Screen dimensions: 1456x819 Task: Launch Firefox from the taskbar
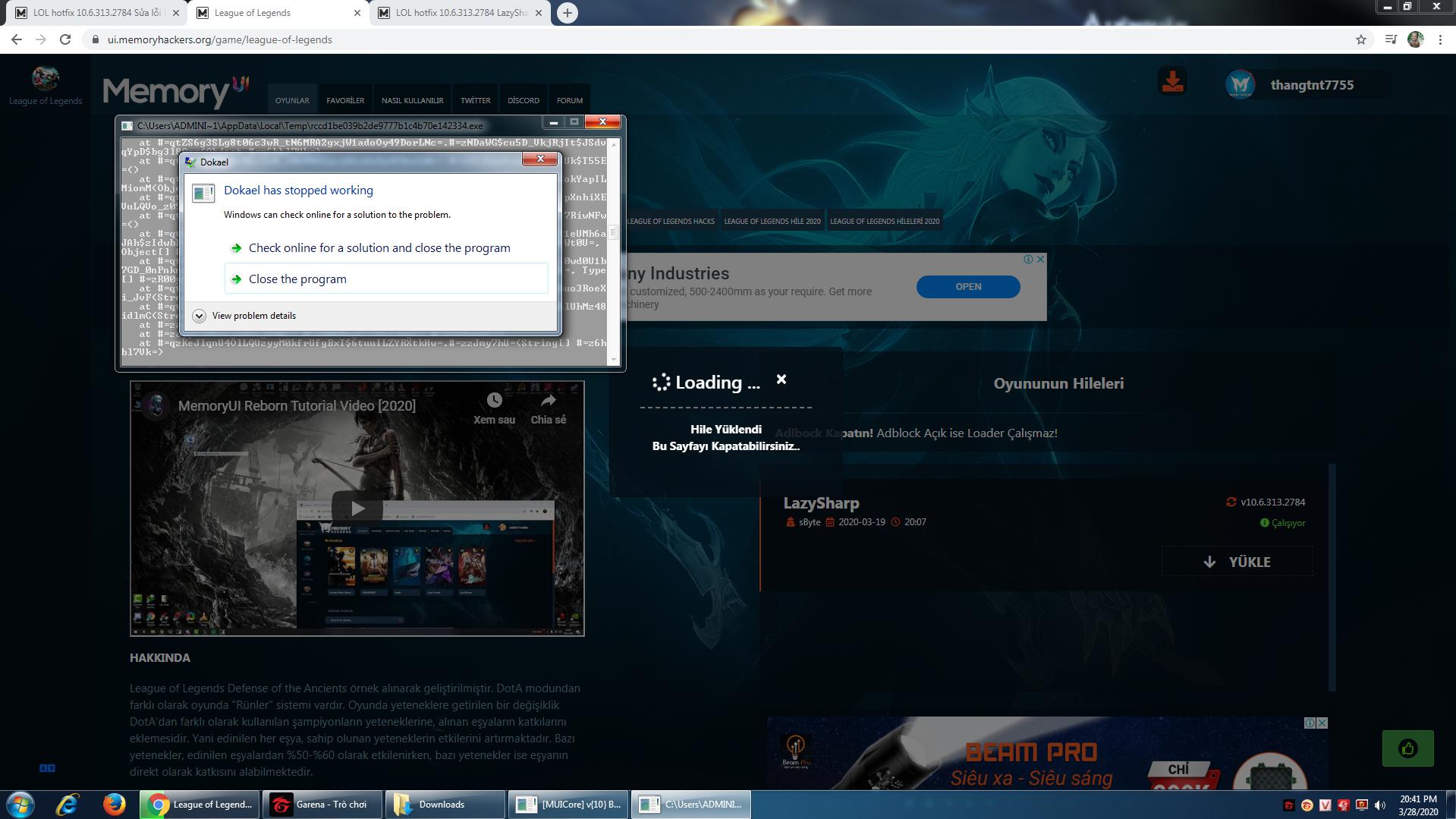[115, 804]
